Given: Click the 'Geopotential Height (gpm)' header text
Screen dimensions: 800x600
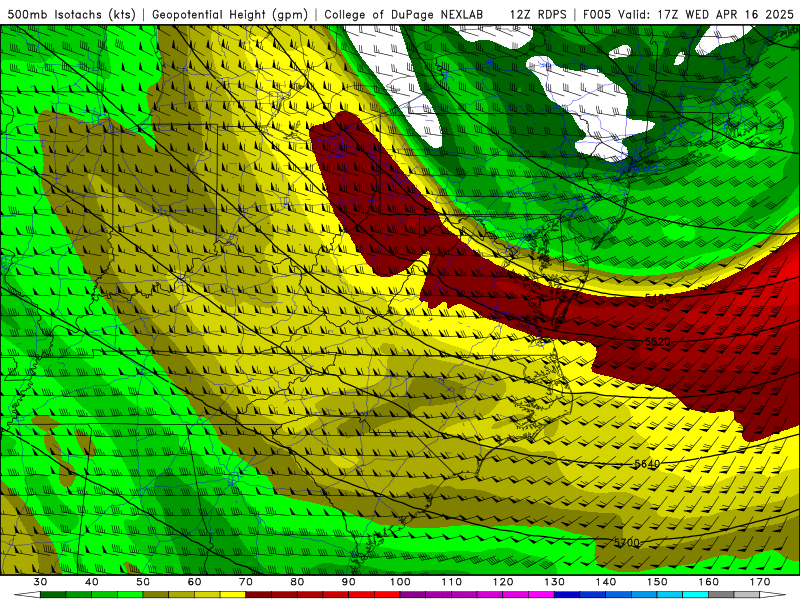Looking at the screenshot, I should point(230,14).
